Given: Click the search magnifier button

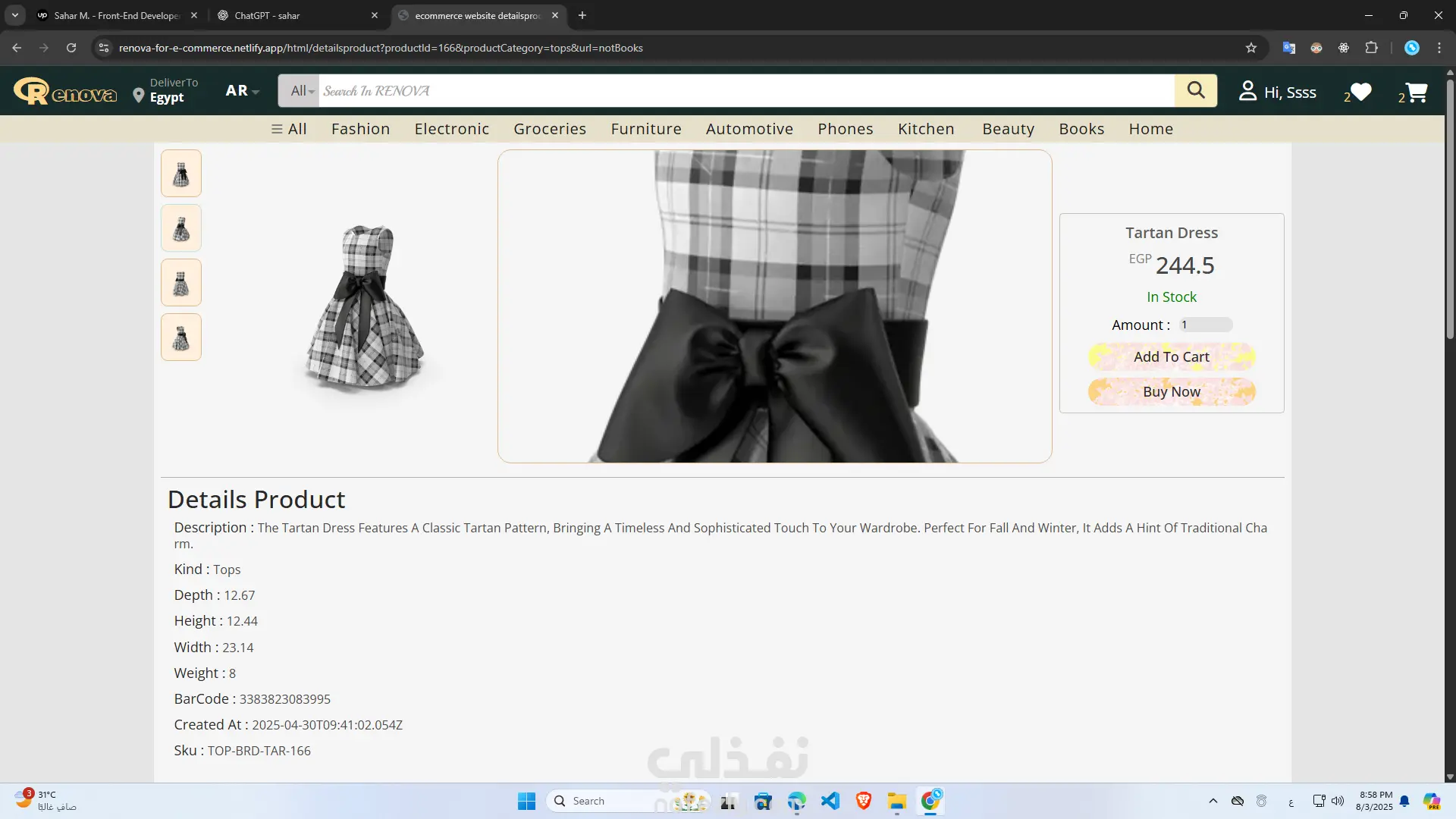Looking at the screenshot, I should [x=1196, y=91].
